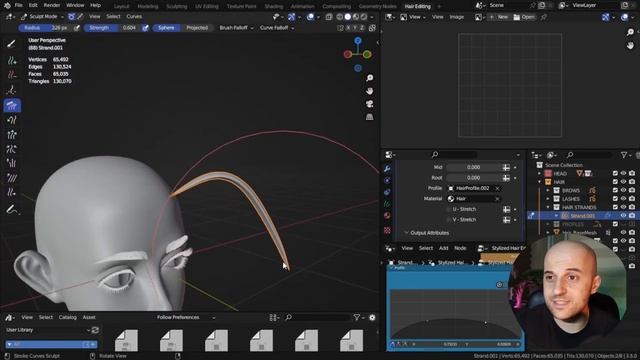
Task: Click the refresh User Library icon
Action: click(x=95, y=330)
